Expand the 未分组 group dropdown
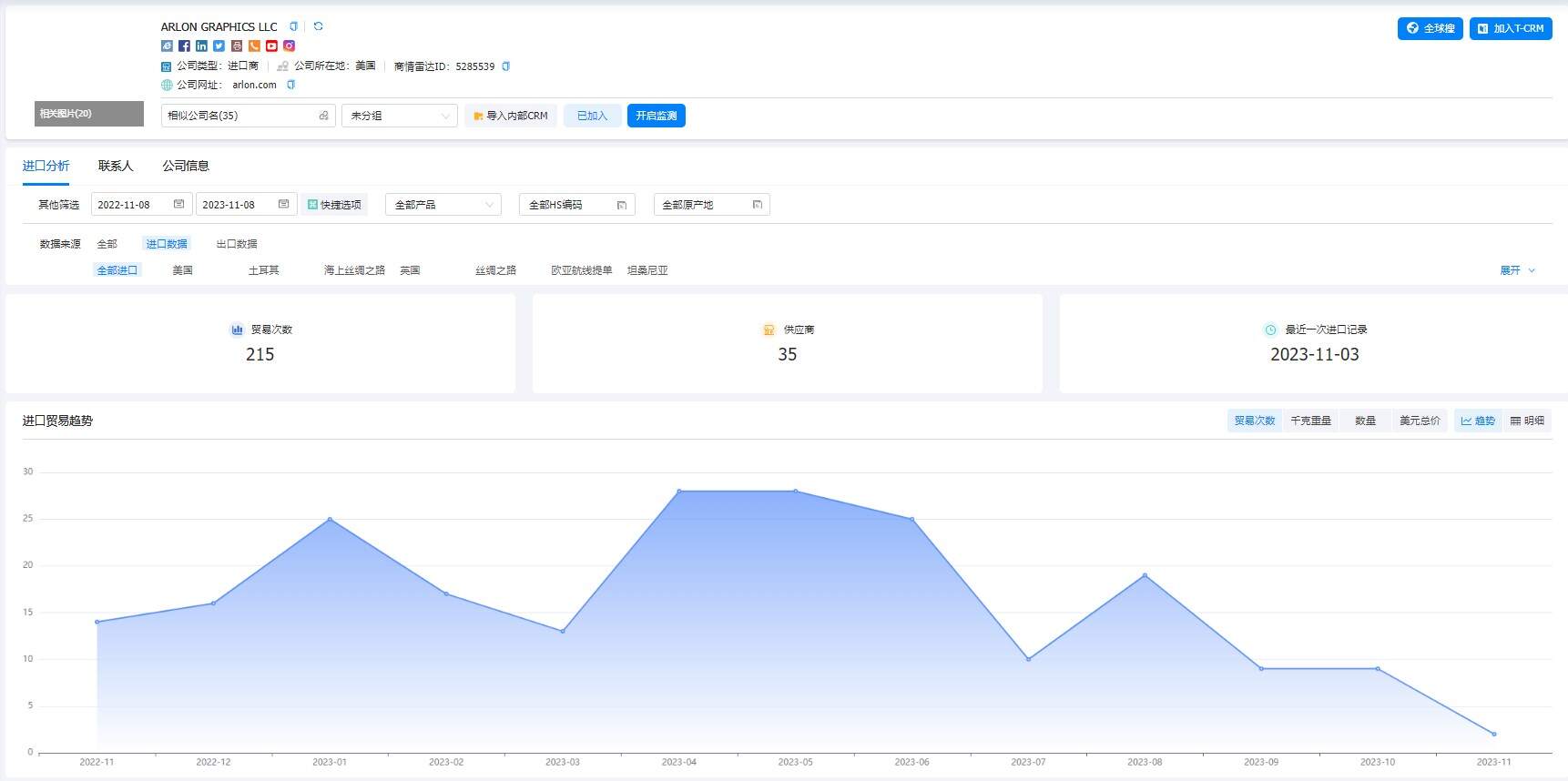This screenshot has width=1568, height=781. tap(400, 116)
